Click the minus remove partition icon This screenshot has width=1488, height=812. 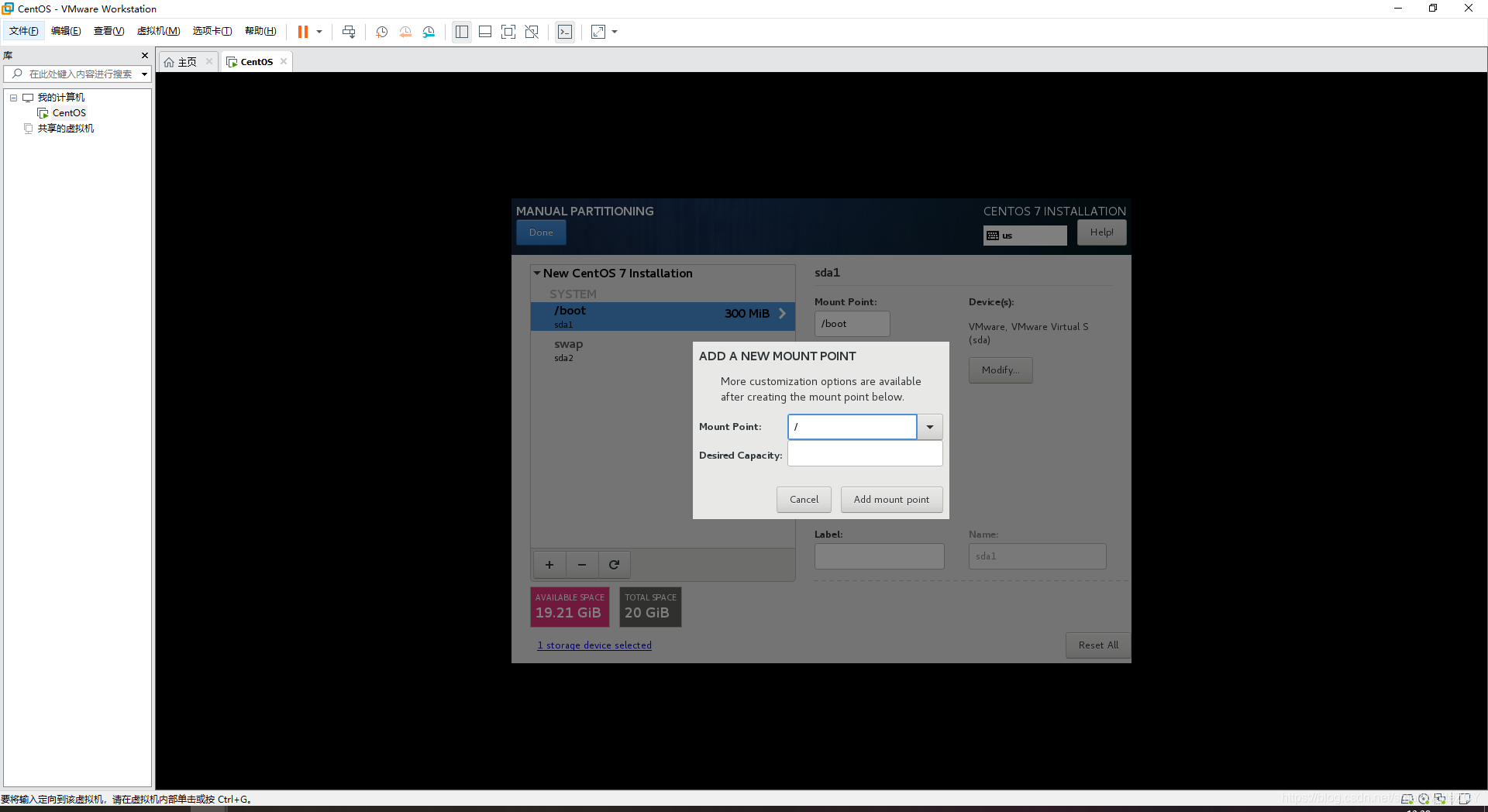582,565
